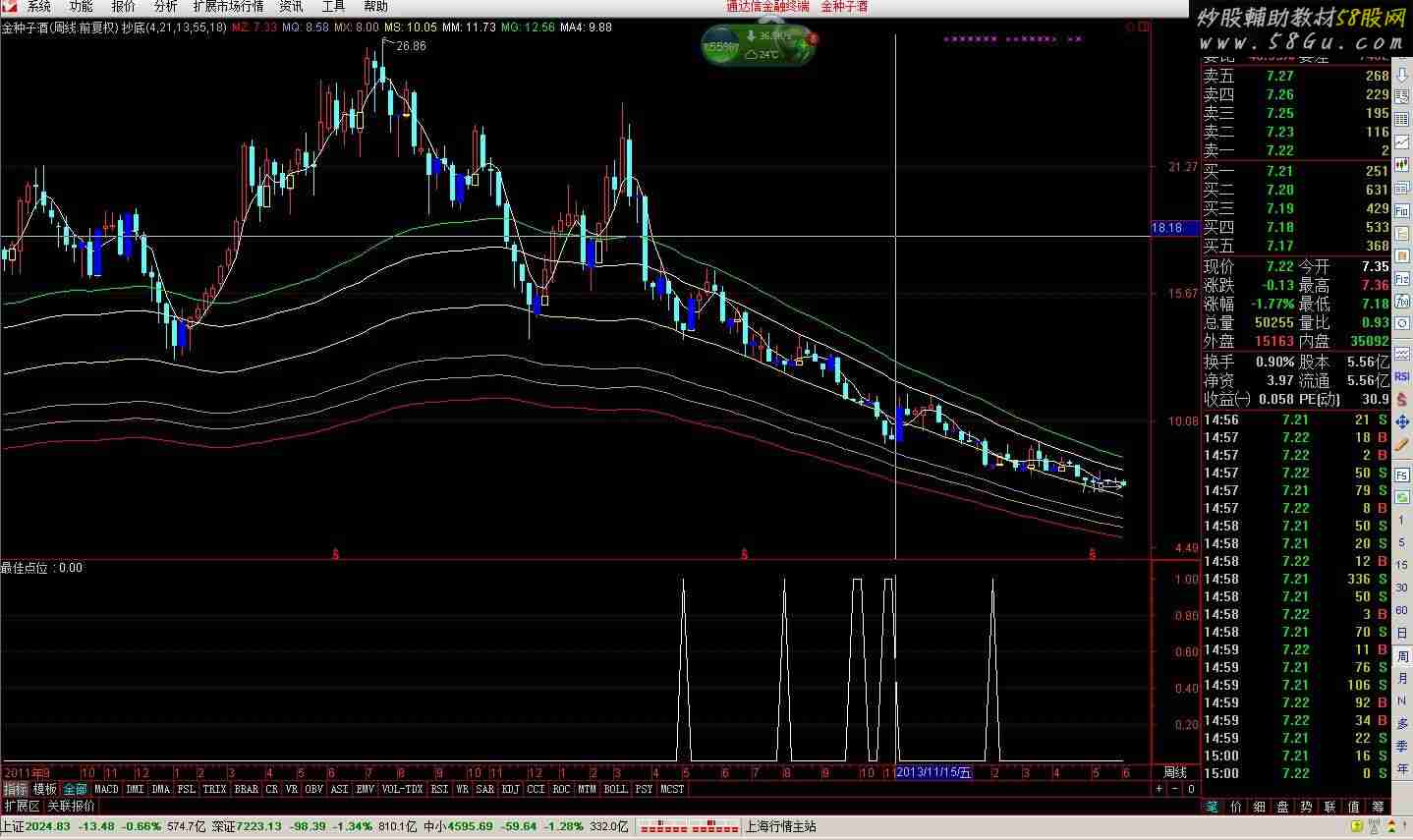This screenshot has height=840, width=1413.
Task: Click 卖五 price 7.27
Action: pos(1280,76)
